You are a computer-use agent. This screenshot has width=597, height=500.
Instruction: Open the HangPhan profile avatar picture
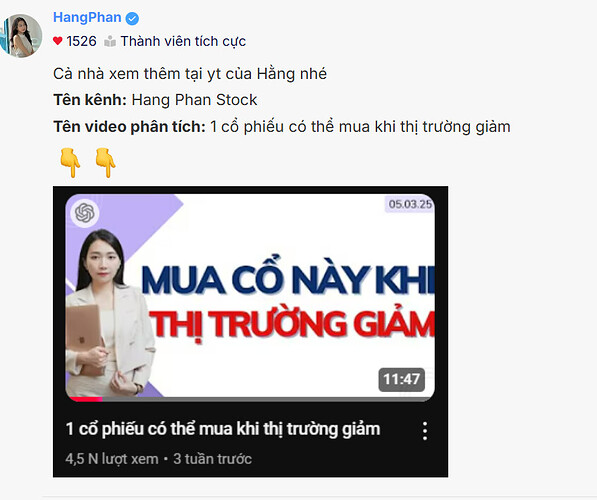(21, 36)
